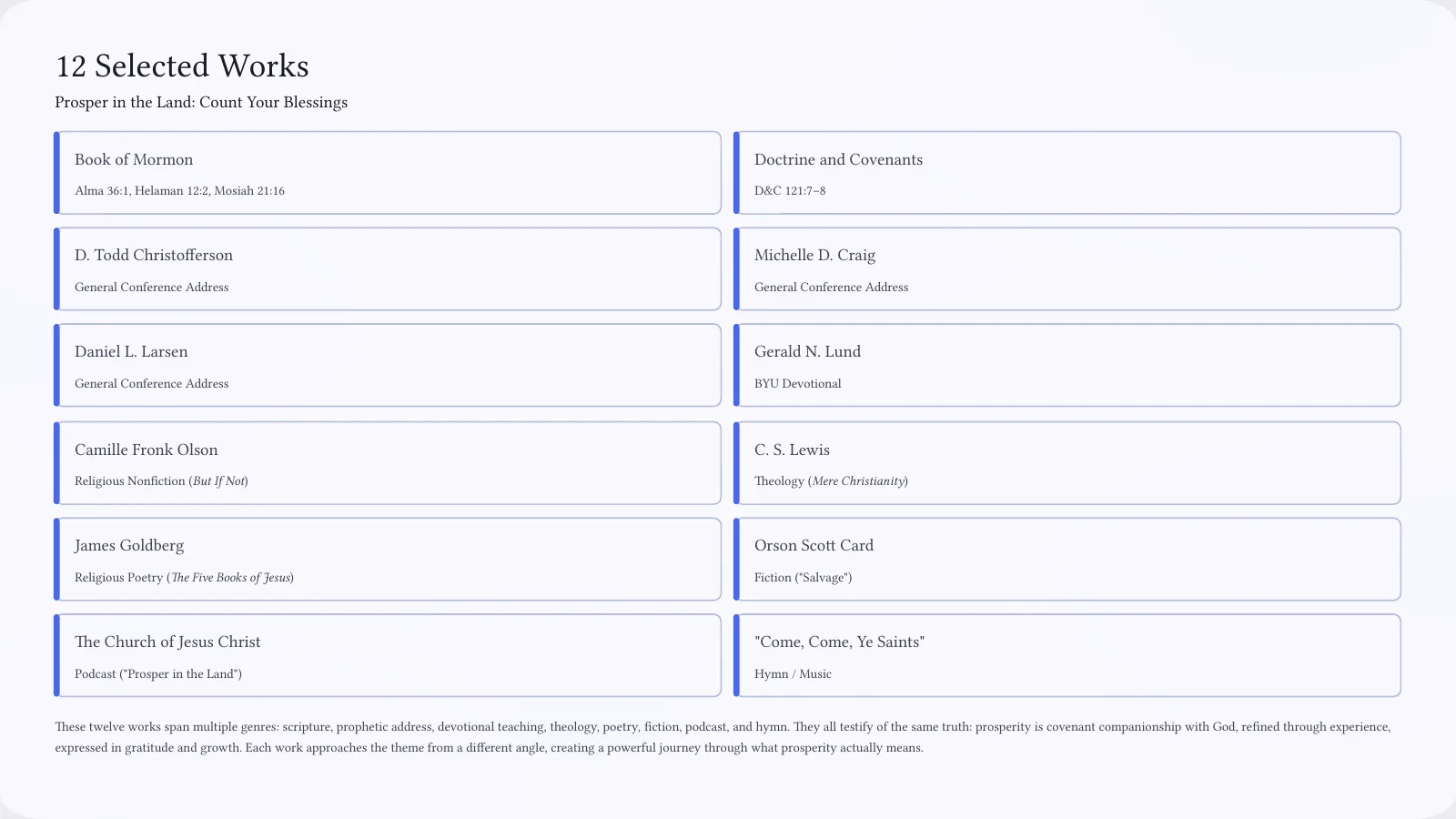1456x819 pixels.
Task: Select the Book of Mormon card
Action: (x=388, y=173)
